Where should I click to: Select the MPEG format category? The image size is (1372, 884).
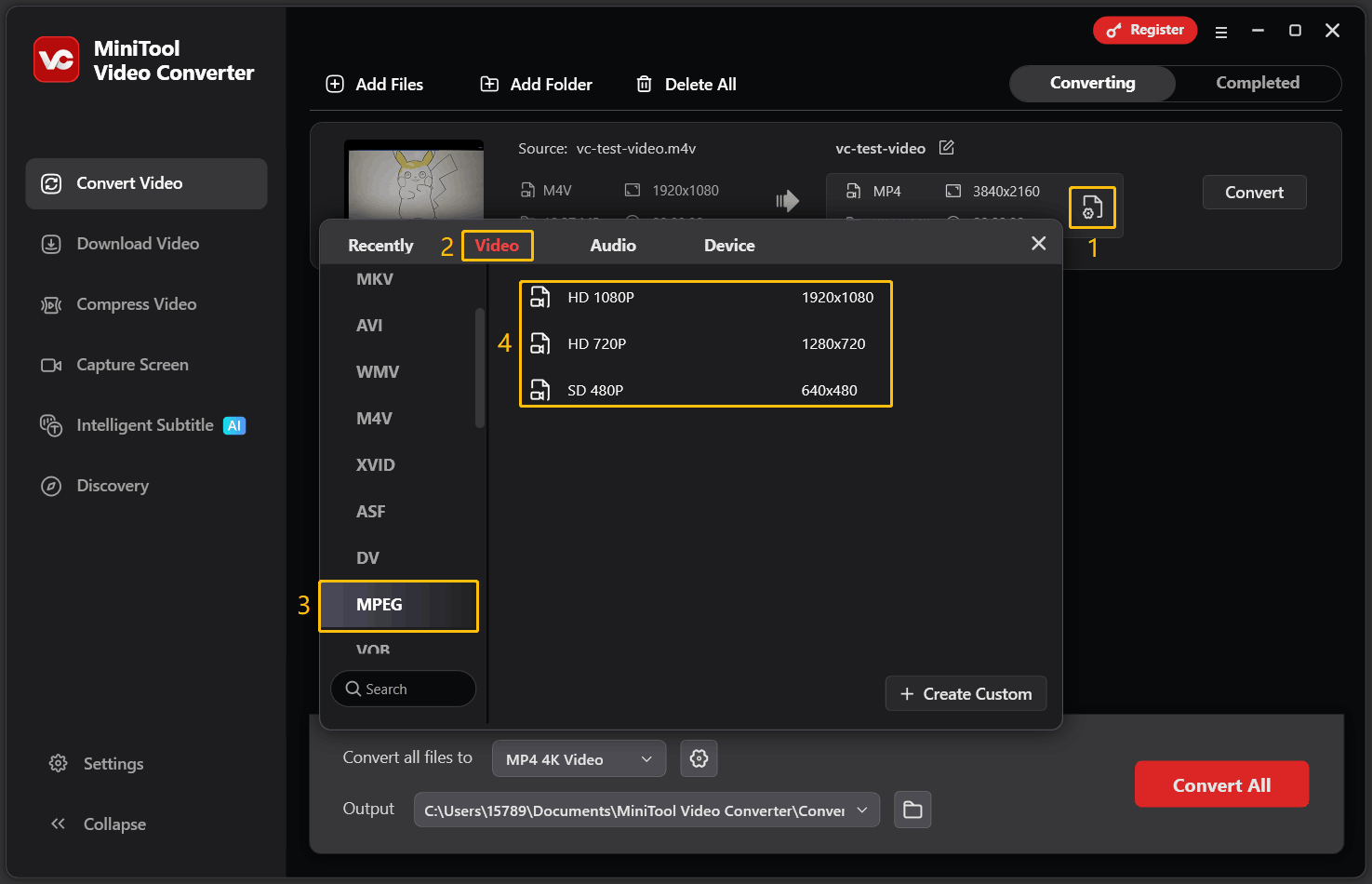click(x=398, y=605)
